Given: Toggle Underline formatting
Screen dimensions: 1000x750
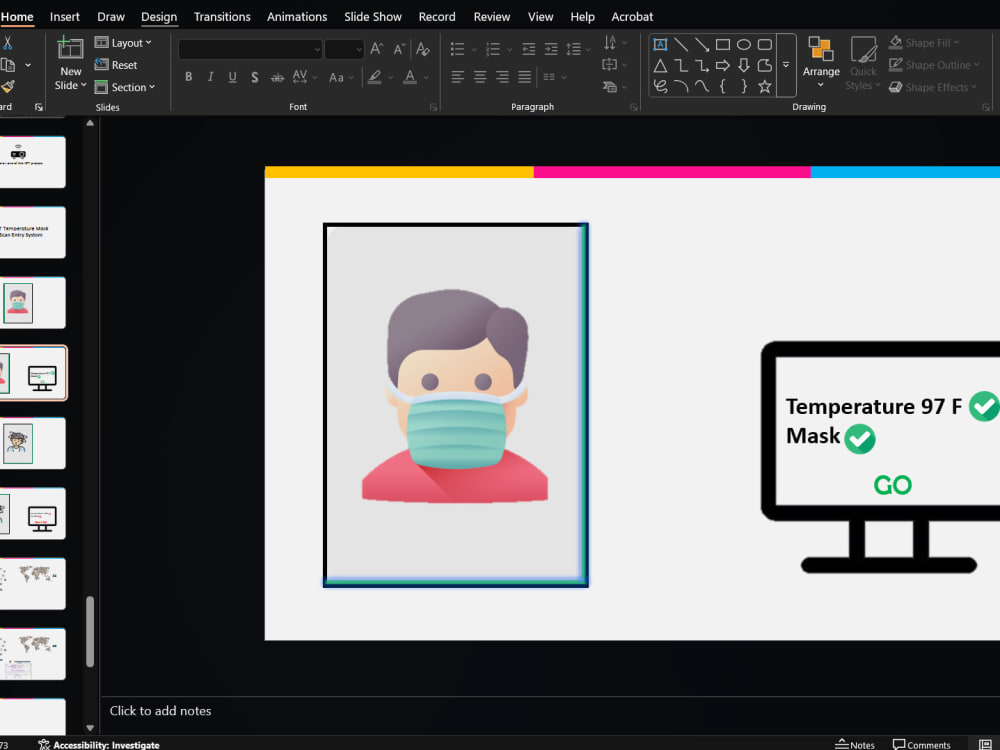Looking at the screenshot, I should [232, 77].
